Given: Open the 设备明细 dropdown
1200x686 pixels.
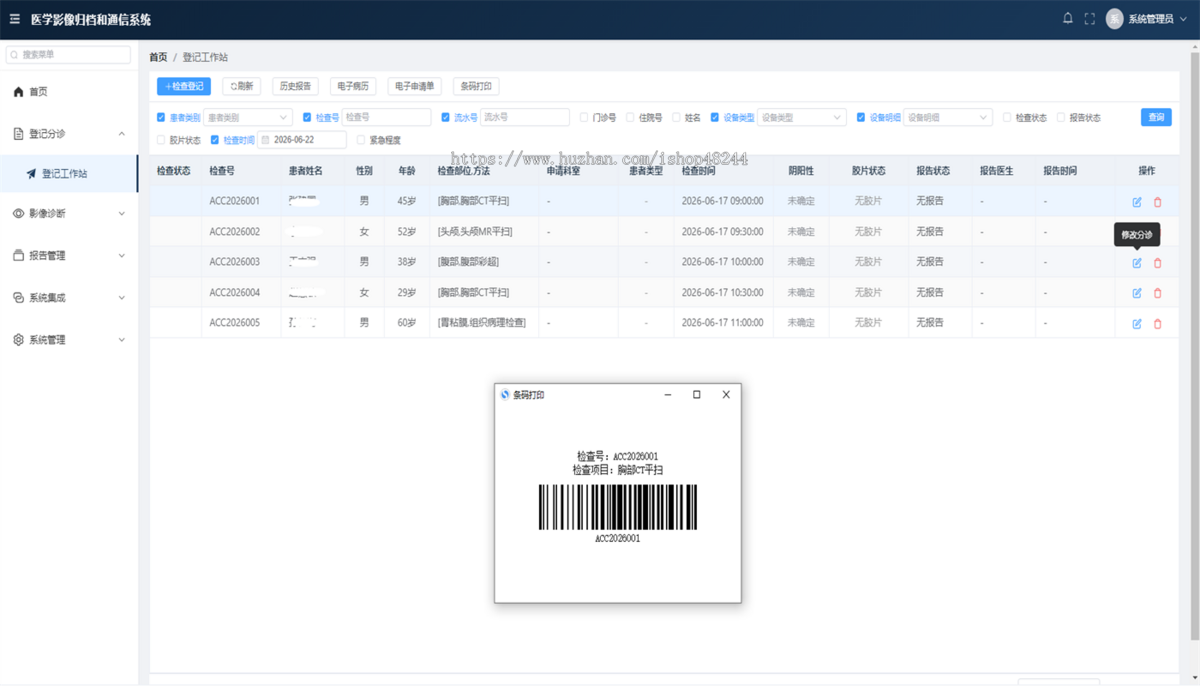Looking at the screenshot, I should coord(948,118).
